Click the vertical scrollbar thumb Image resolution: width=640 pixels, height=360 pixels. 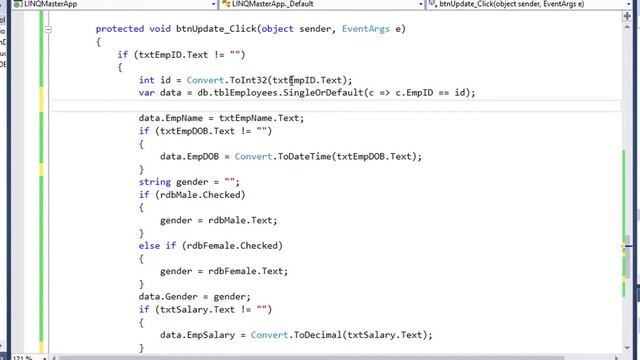627,257
